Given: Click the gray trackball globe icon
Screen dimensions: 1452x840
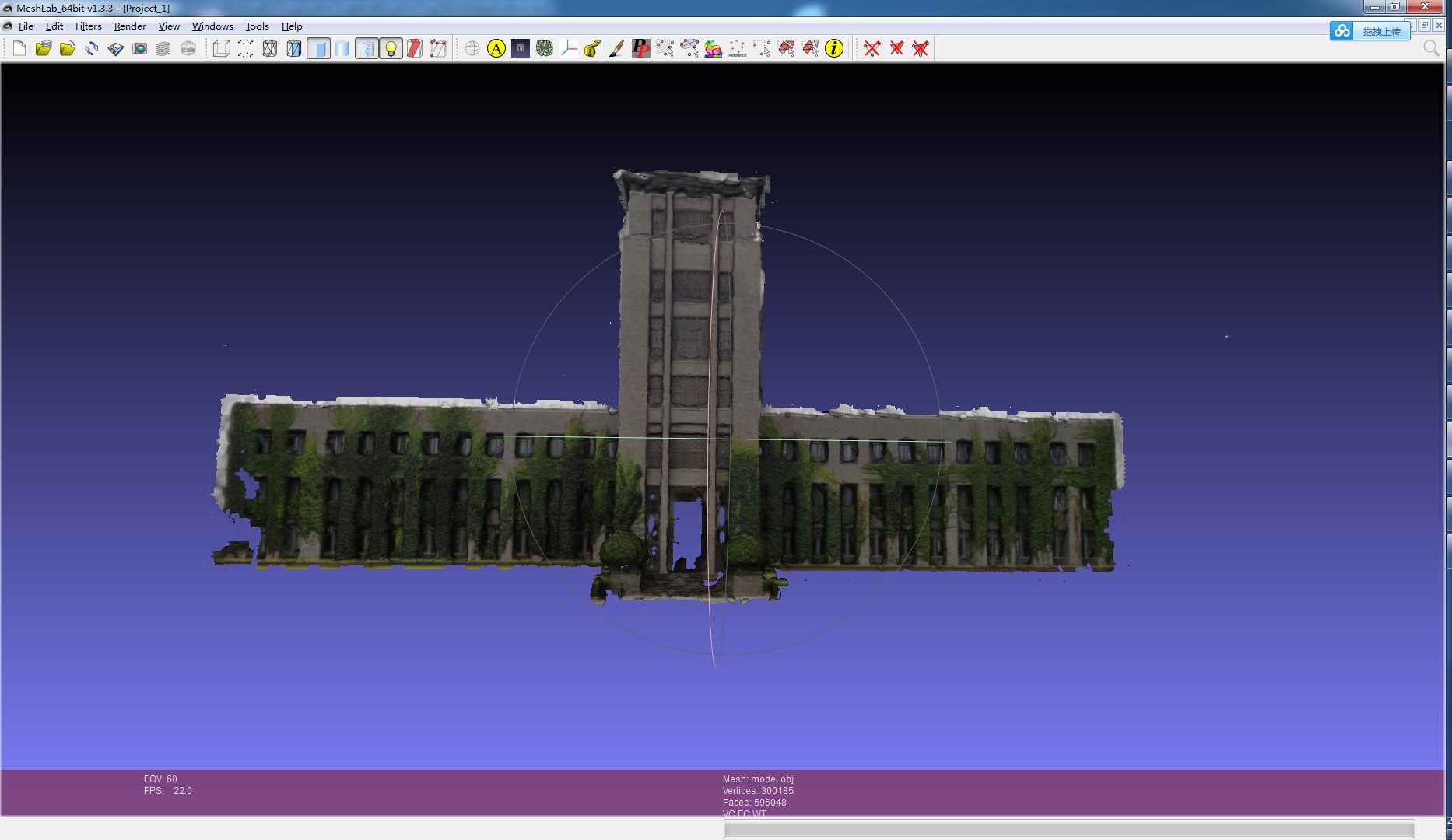Looking at the screenshot, I should tap(472, 48).
